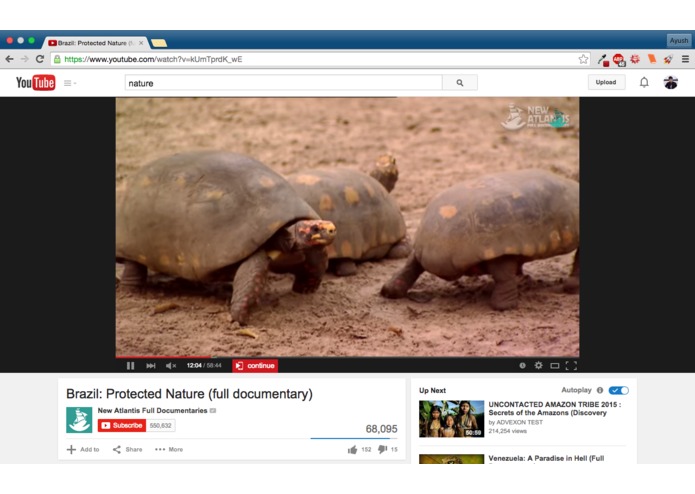Select the Brazil: Protected Nature tab

95,43
